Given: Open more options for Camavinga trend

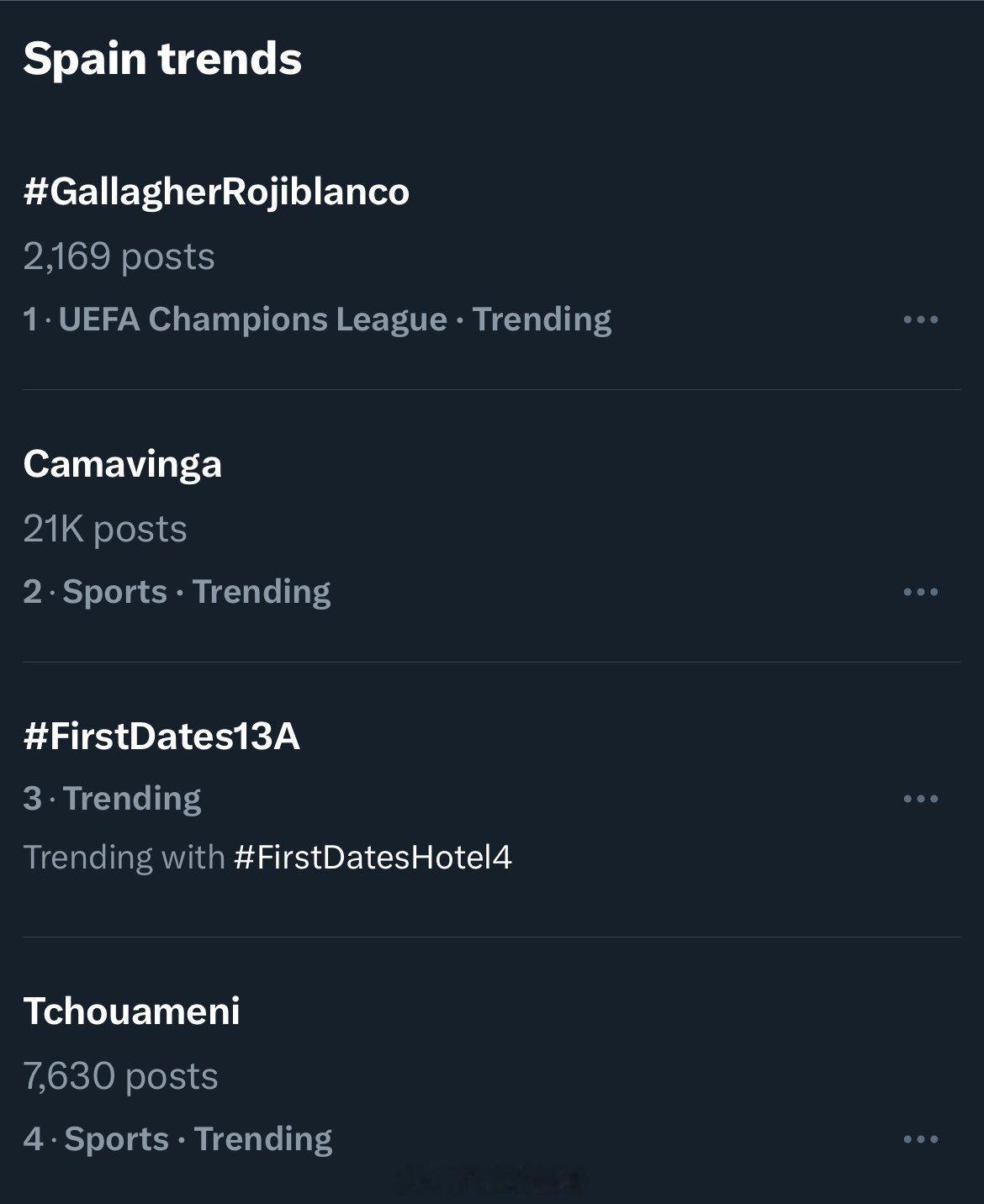Looking at the screenshot, I should coord(920,592).
